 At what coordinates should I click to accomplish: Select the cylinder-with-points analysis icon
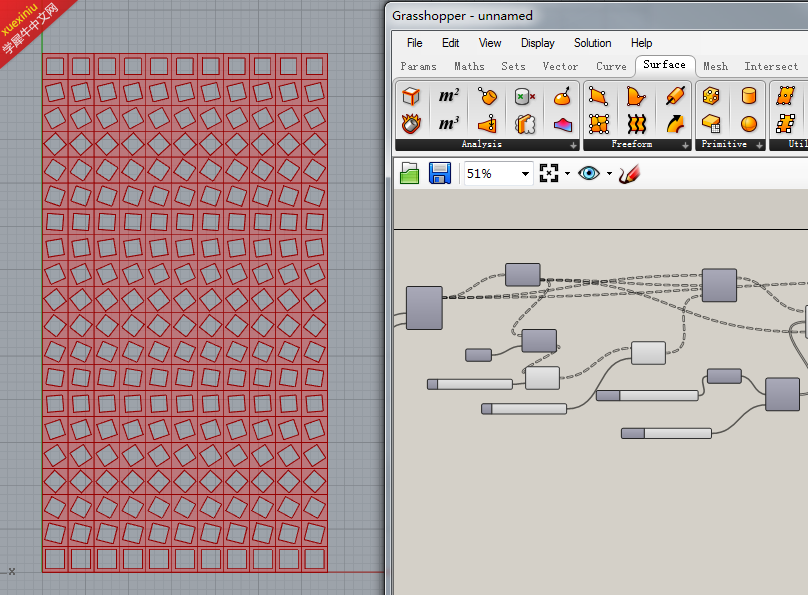point(487,96)
